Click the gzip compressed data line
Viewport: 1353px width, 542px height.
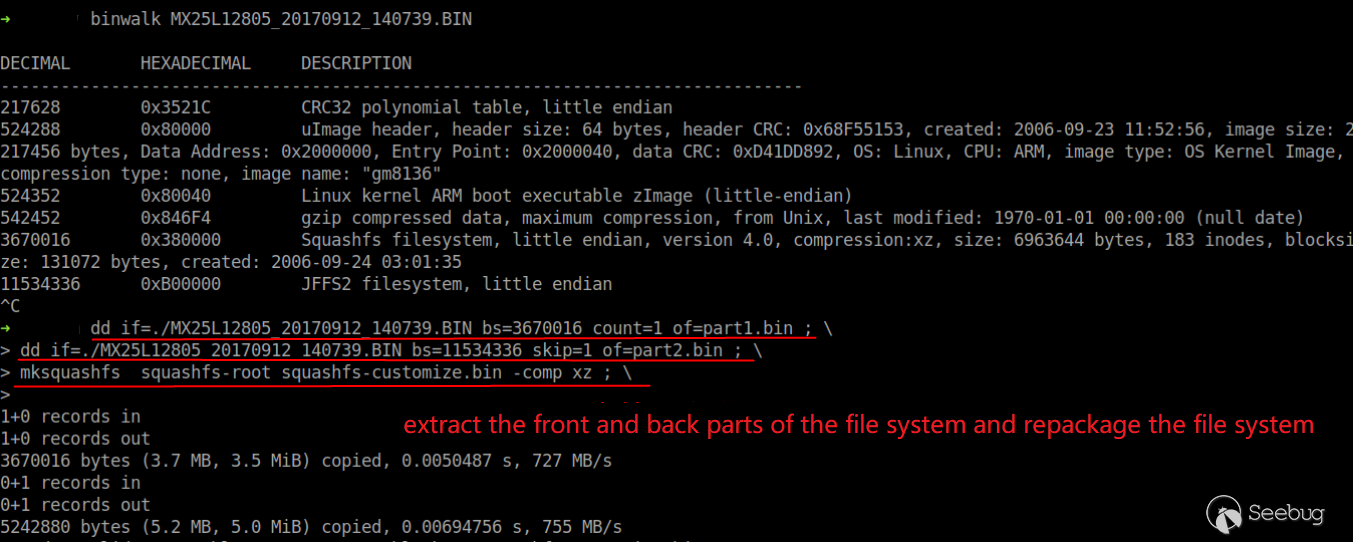tap(803, 218)
